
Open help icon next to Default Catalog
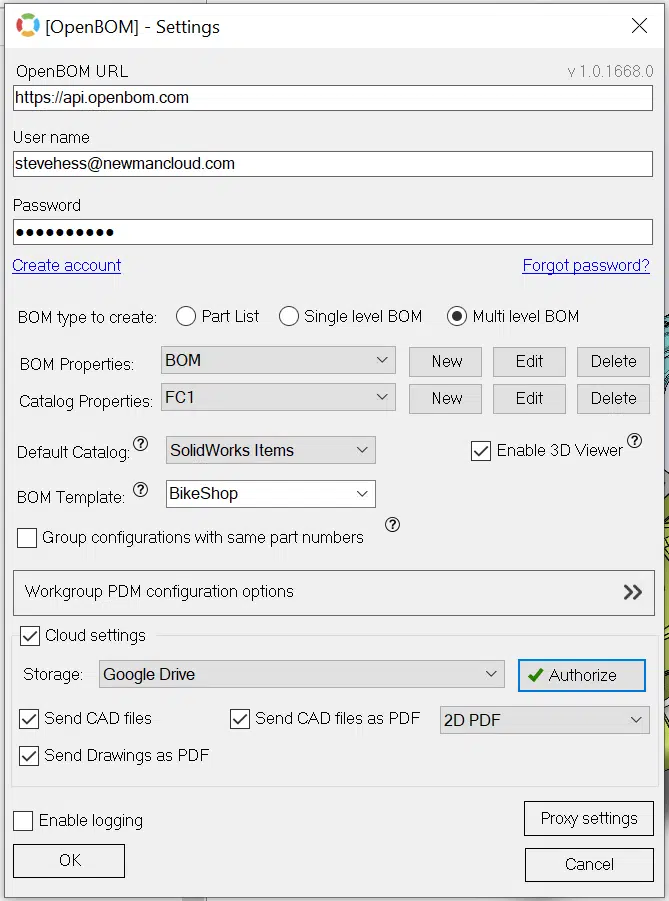point(141,444)
